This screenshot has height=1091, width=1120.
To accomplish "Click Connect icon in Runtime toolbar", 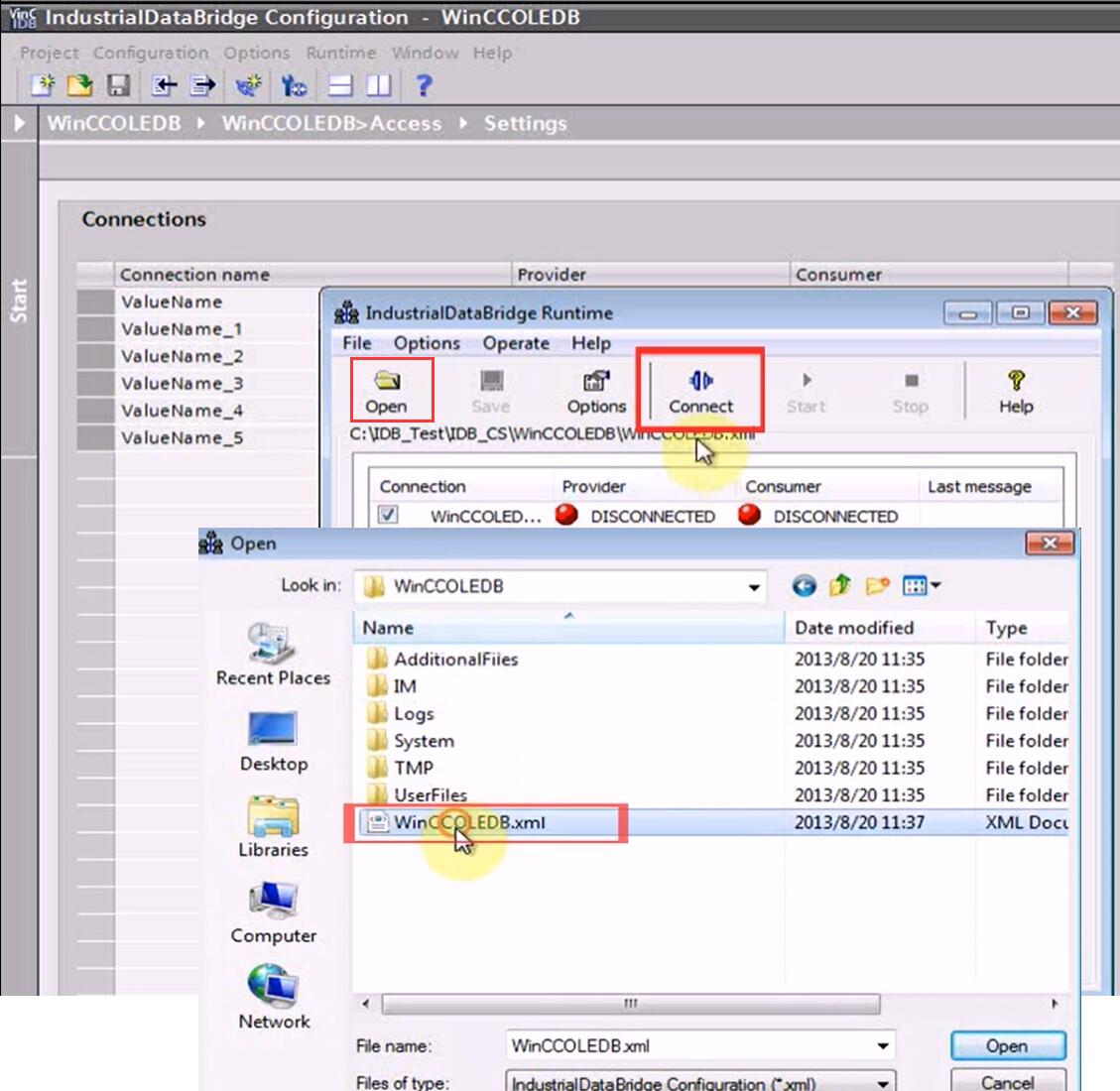I will coord(700,392).
